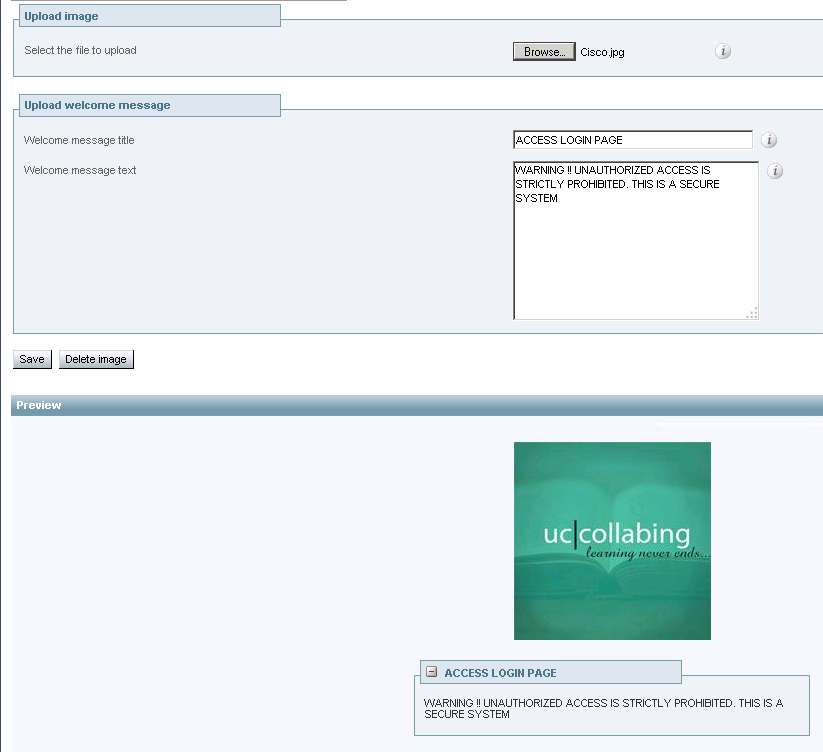823x752 pixels.
Task: Focus the Welcome message title field
Action: tap(633, 140)
